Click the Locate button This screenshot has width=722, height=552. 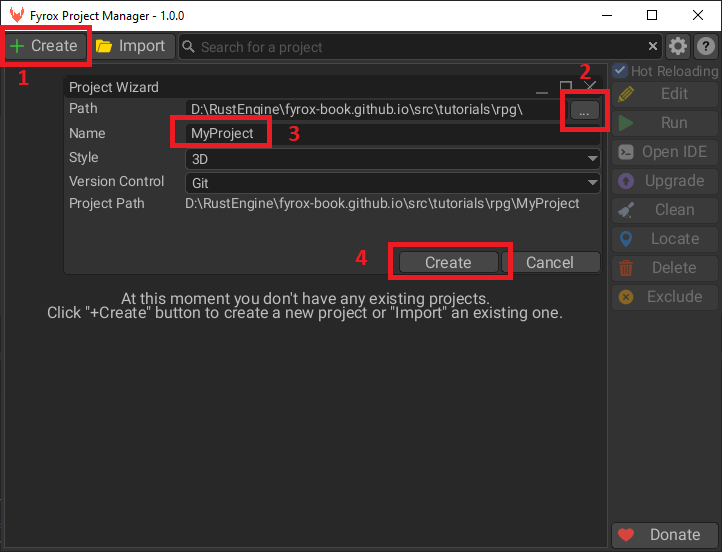point(665,239)
